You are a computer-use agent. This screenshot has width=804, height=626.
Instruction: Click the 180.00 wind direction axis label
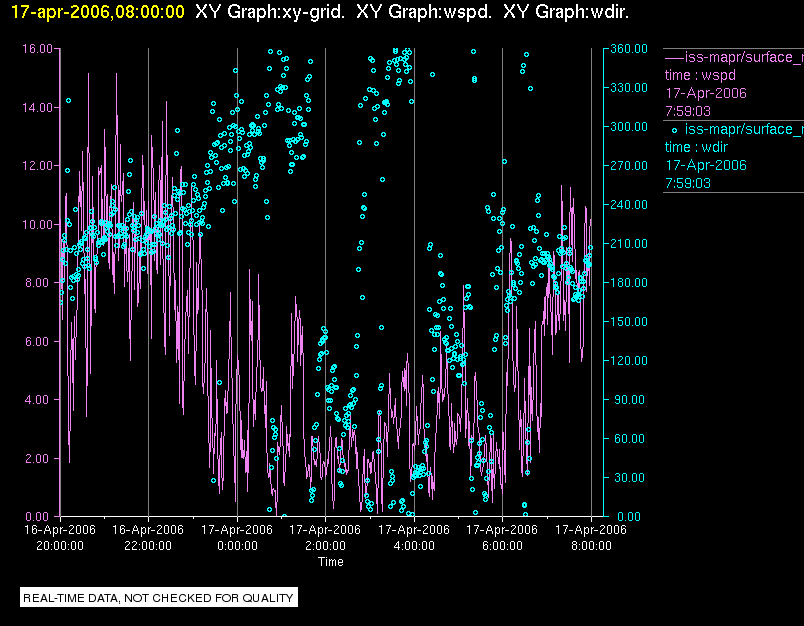point(629,282)
